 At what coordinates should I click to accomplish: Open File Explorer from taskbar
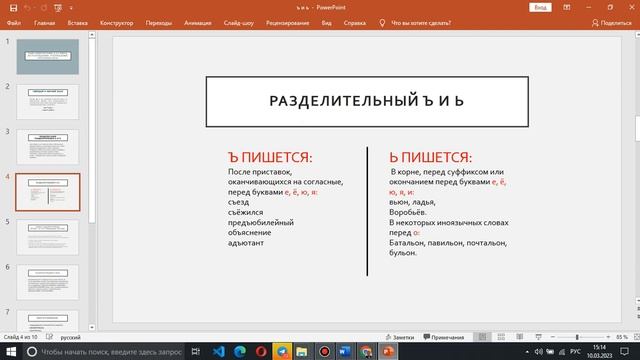point(303,351)
